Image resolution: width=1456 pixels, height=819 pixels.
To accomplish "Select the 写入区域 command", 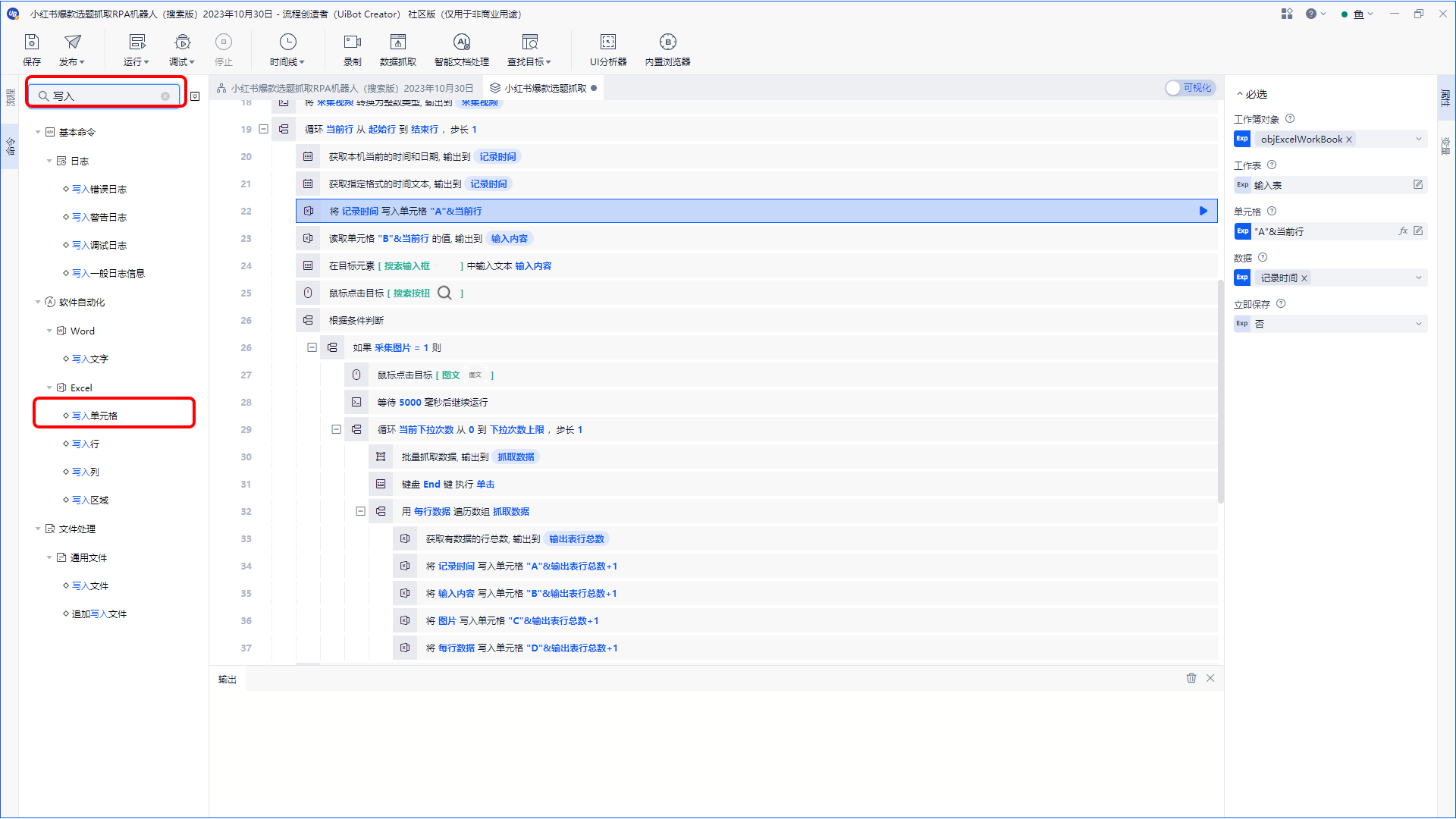I will click(x=90, y=500).
